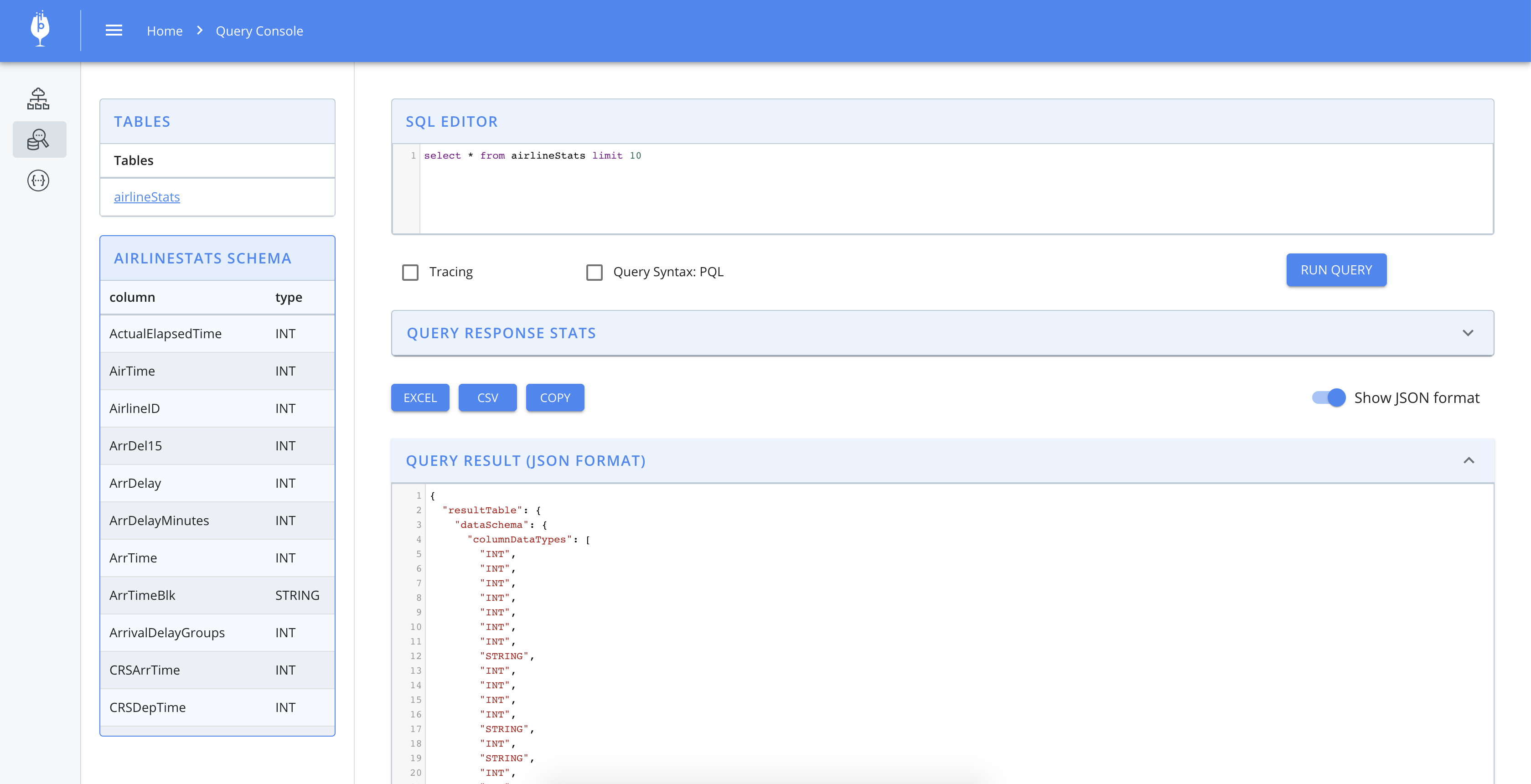Click "dataSchema" key in JSON result
This screenshot has height=784, width=1531.
point(491,525)
